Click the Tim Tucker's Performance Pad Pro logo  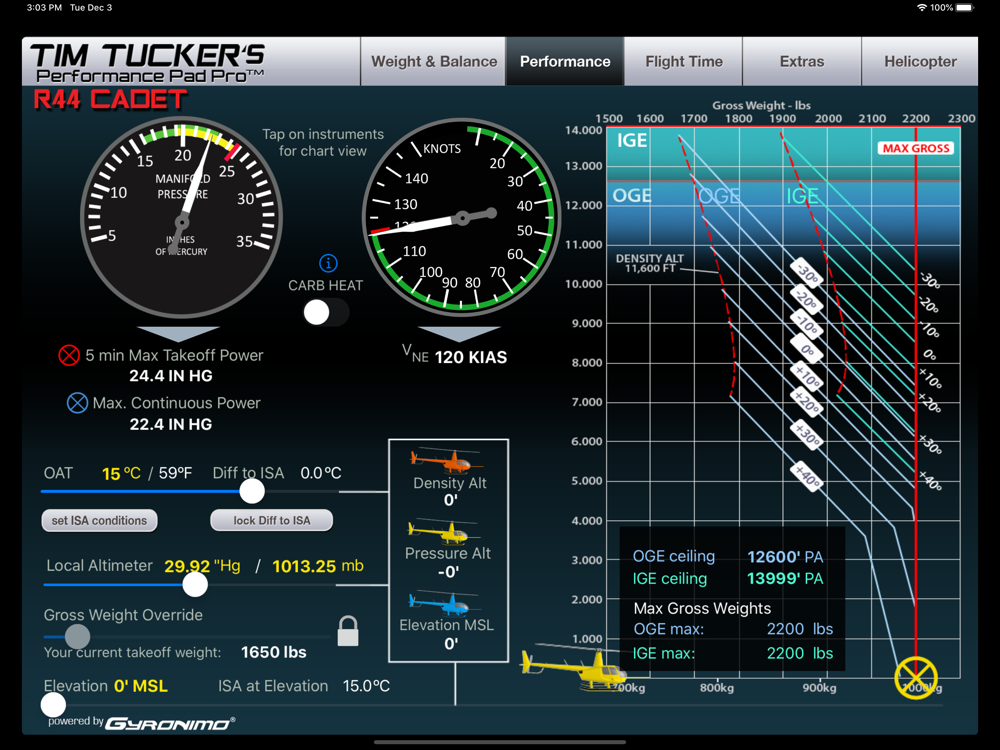coord(148,62)
